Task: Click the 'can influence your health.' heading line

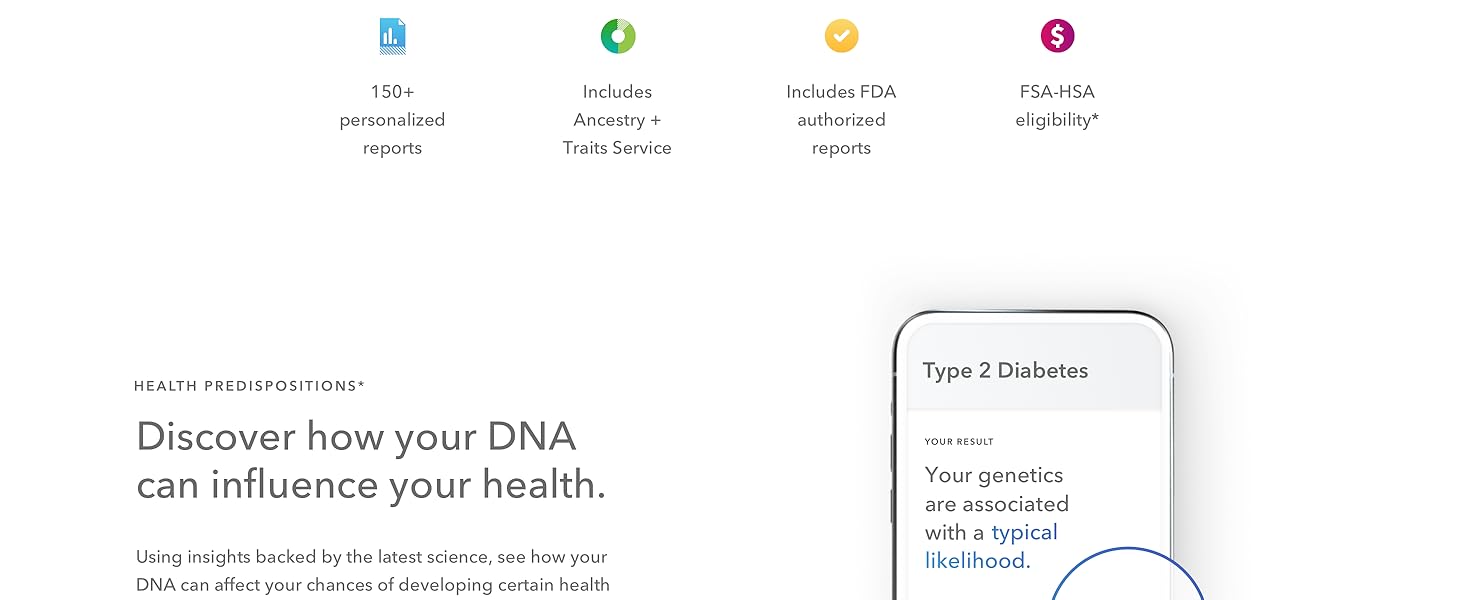Action: tap(371, 485)
